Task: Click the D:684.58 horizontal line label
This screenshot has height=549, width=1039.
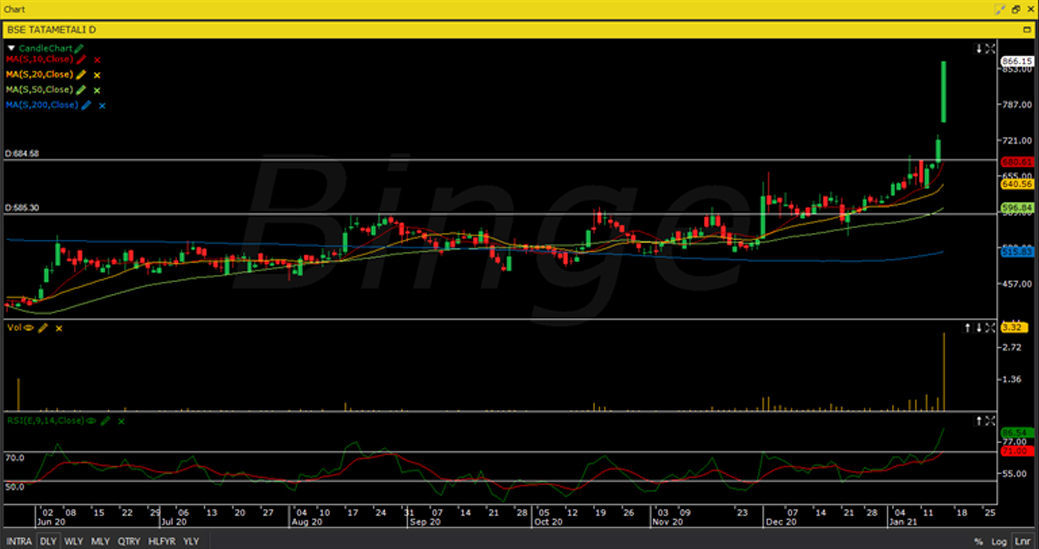Action: click(x=22, y=154)
